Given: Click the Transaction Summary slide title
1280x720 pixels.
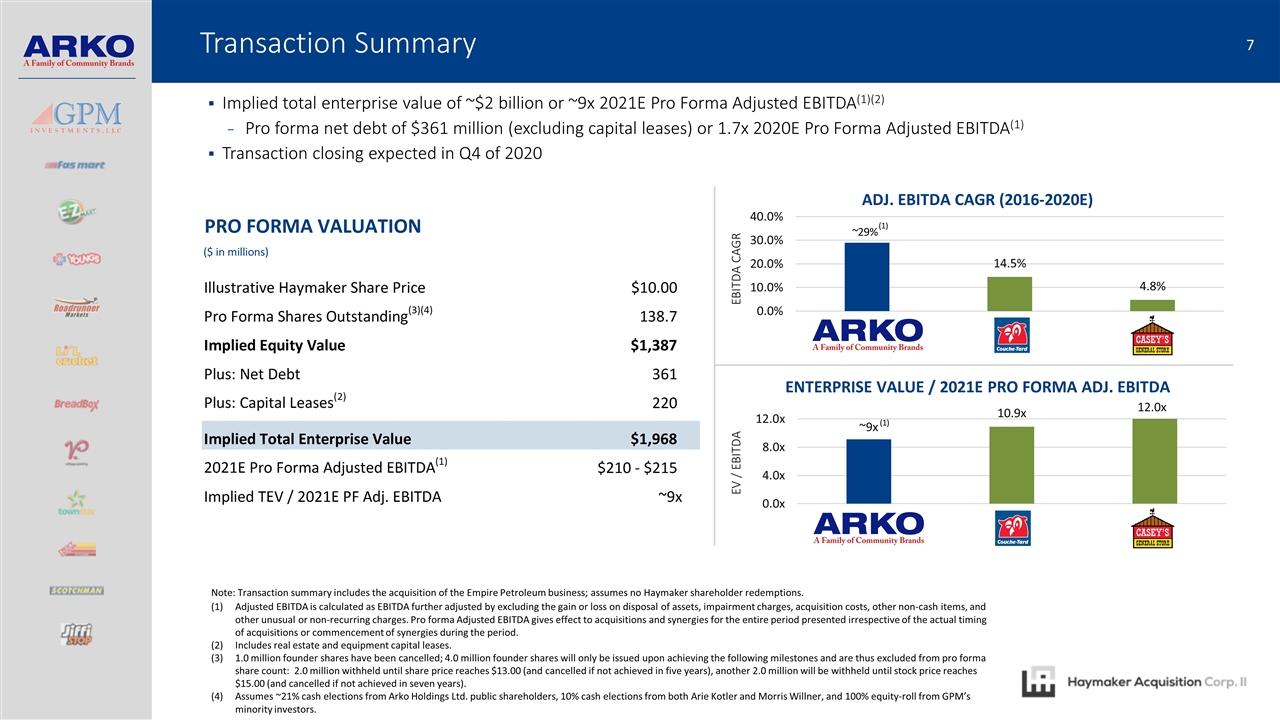Looking at the screenshot, I should pyautogui.click(x=337, y=44).
